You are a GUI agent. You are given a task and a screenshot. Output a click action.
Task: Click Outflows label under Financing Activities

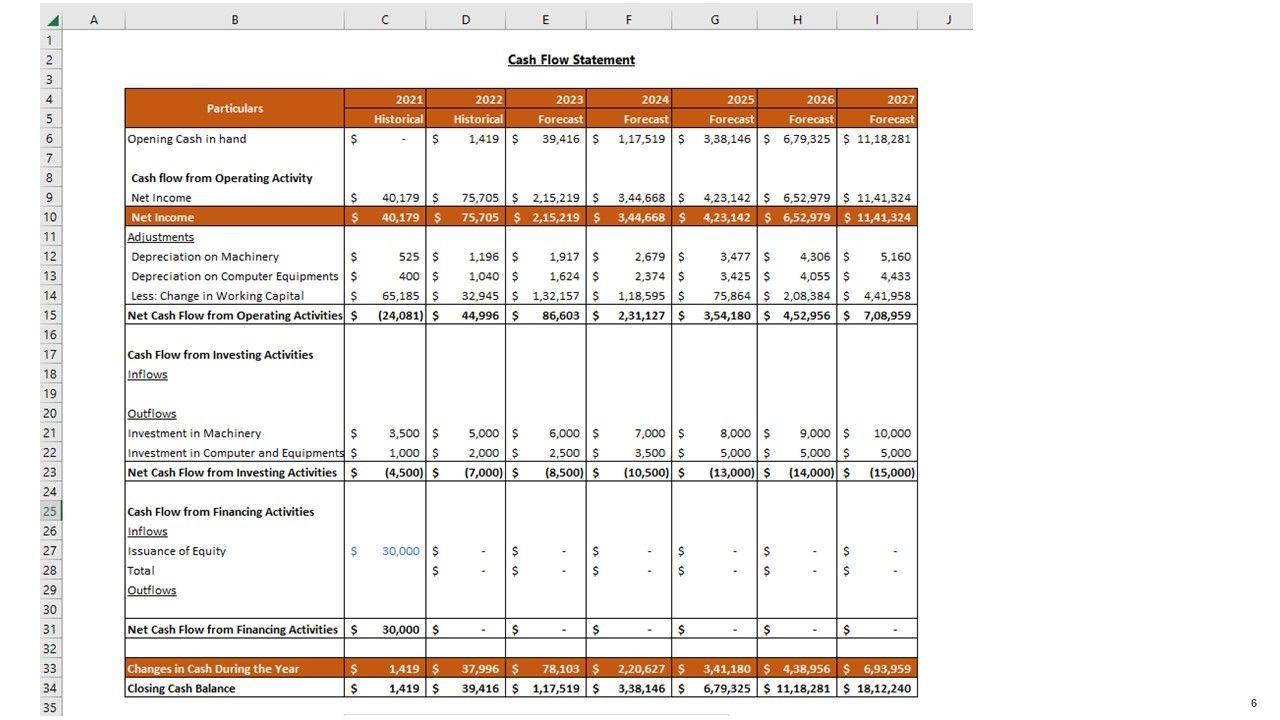[152, 591]
